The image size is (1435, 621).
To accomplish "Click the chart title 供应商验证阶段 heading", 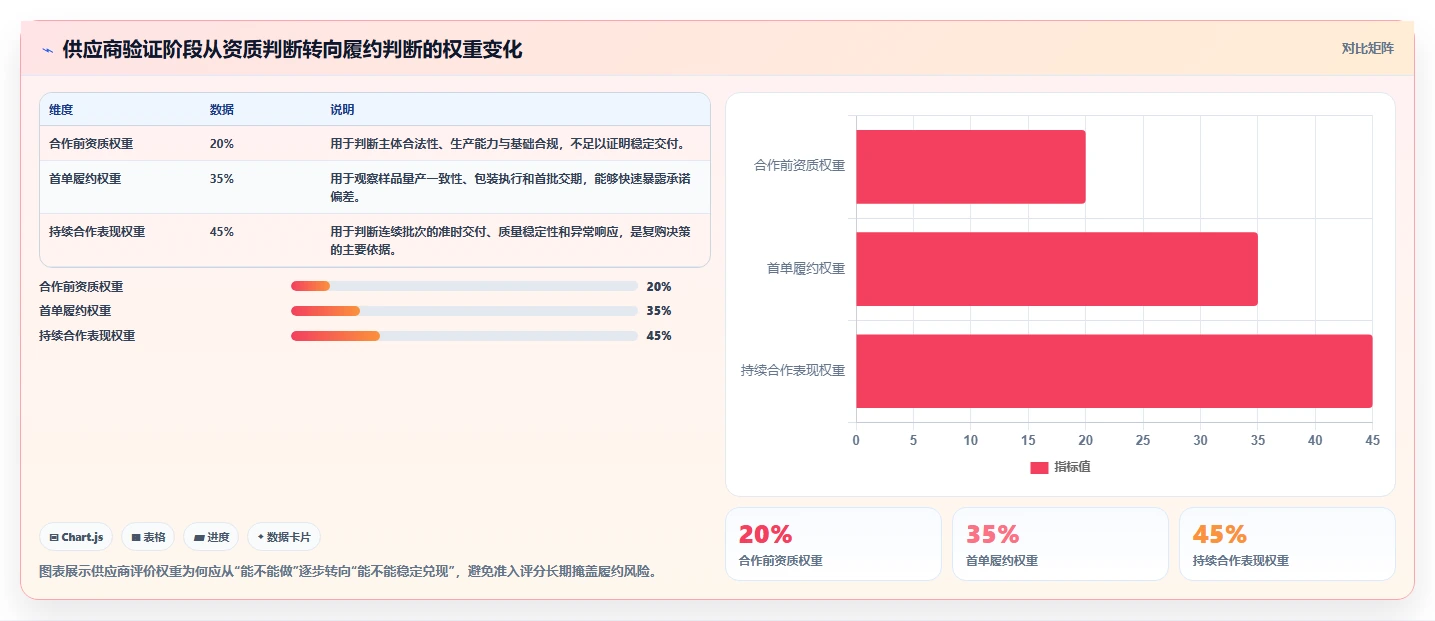I will 292,50.
